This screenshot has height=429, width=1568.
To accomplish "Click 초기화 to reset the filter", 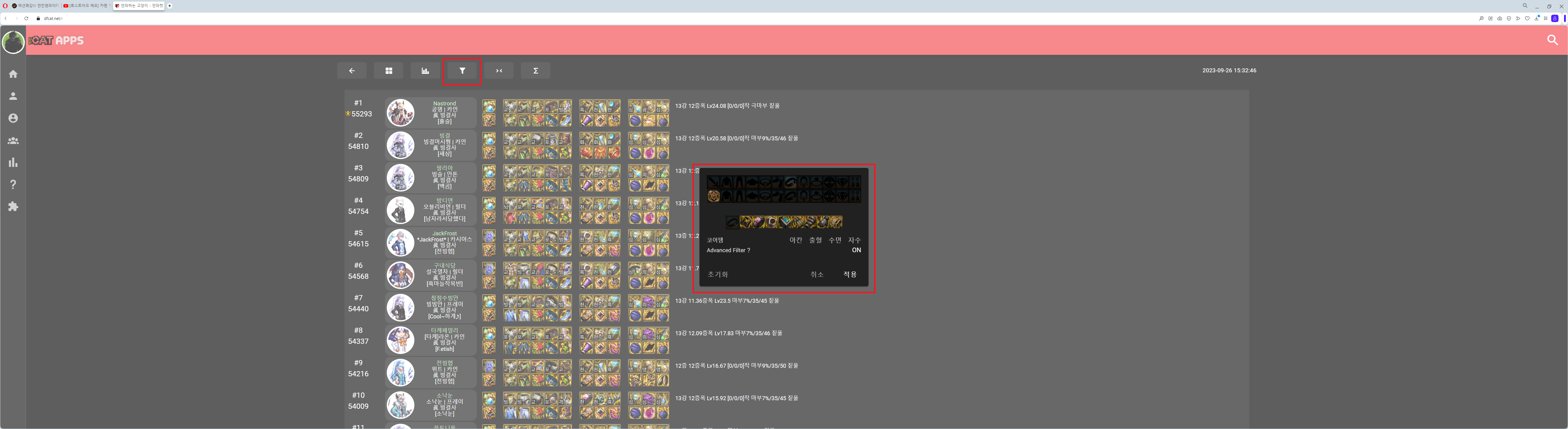I will pyautogui.click(x=718, y=274).
